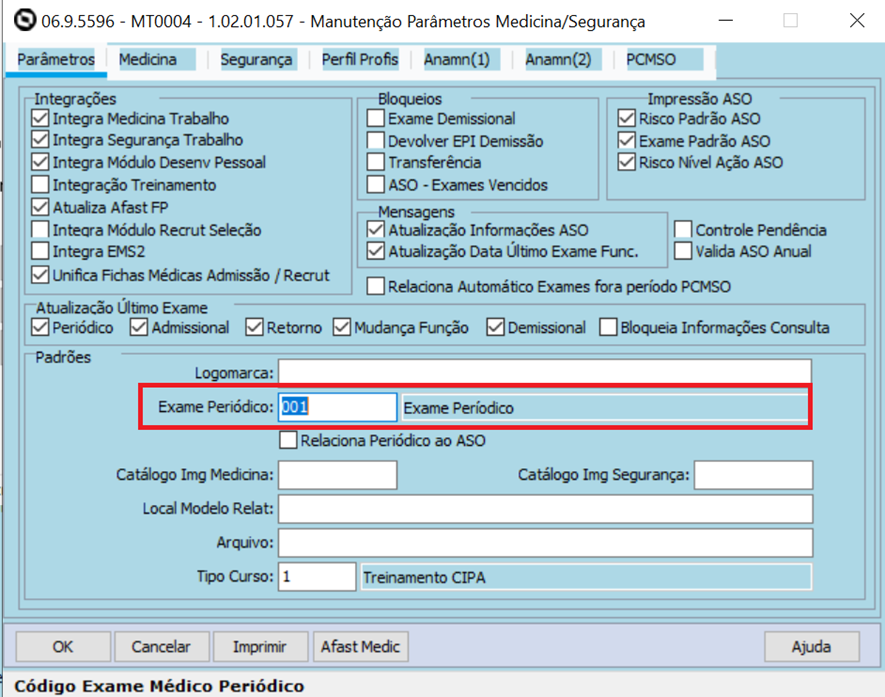The image size is (885, 697).
Task: Click inside the Exame Periódico field
Action: pyautogui.click(x=335, y=407)
